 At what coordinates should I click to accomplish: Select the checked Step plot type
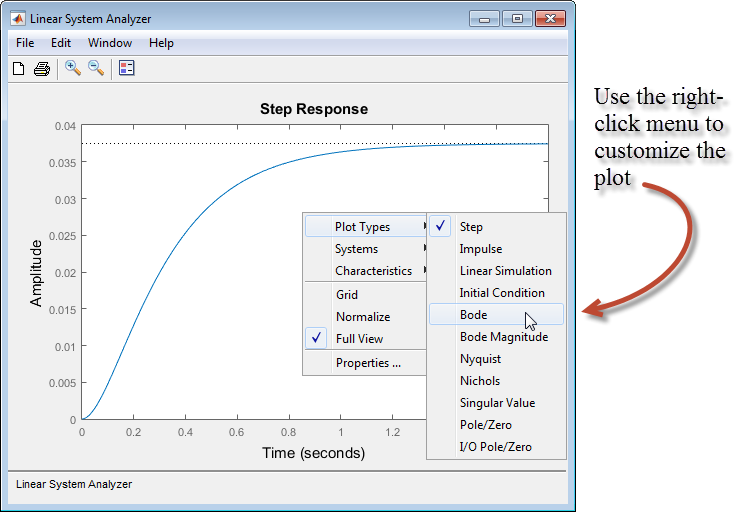coord(471,227)
